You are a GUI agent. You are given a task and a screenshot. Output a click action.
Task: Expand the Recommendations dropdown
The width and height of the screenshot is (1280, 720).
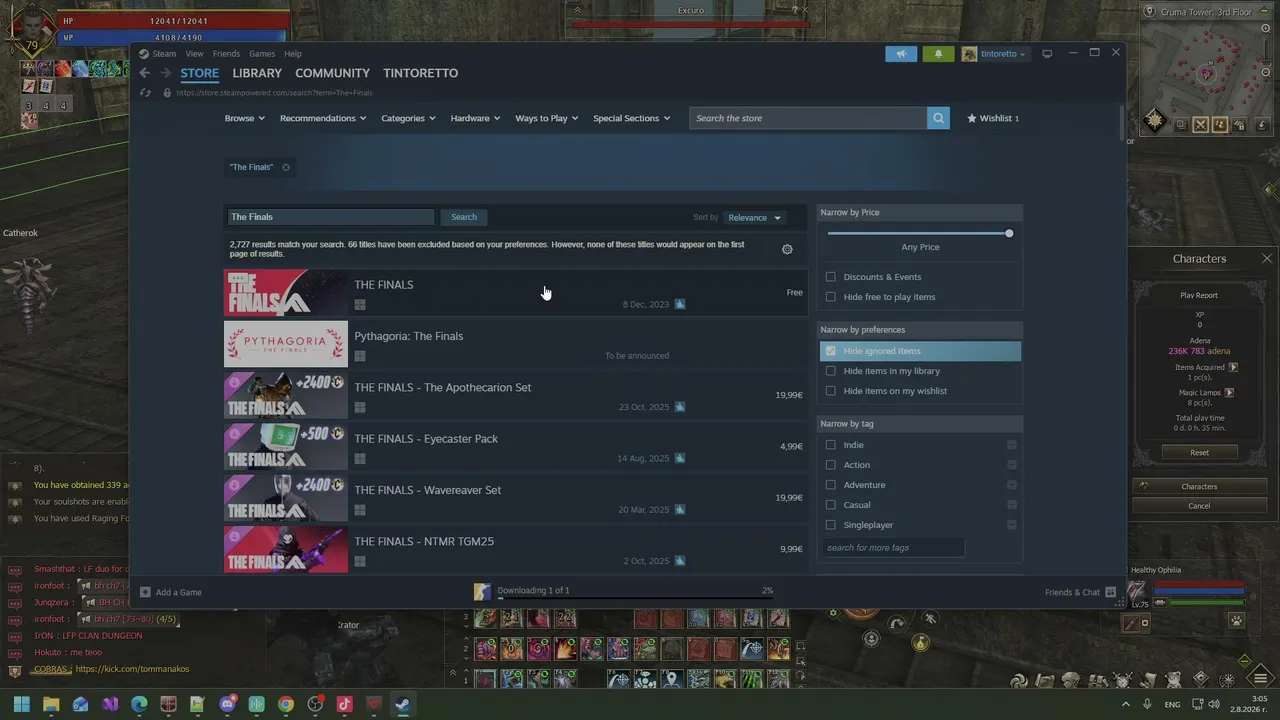click(323, 118)
